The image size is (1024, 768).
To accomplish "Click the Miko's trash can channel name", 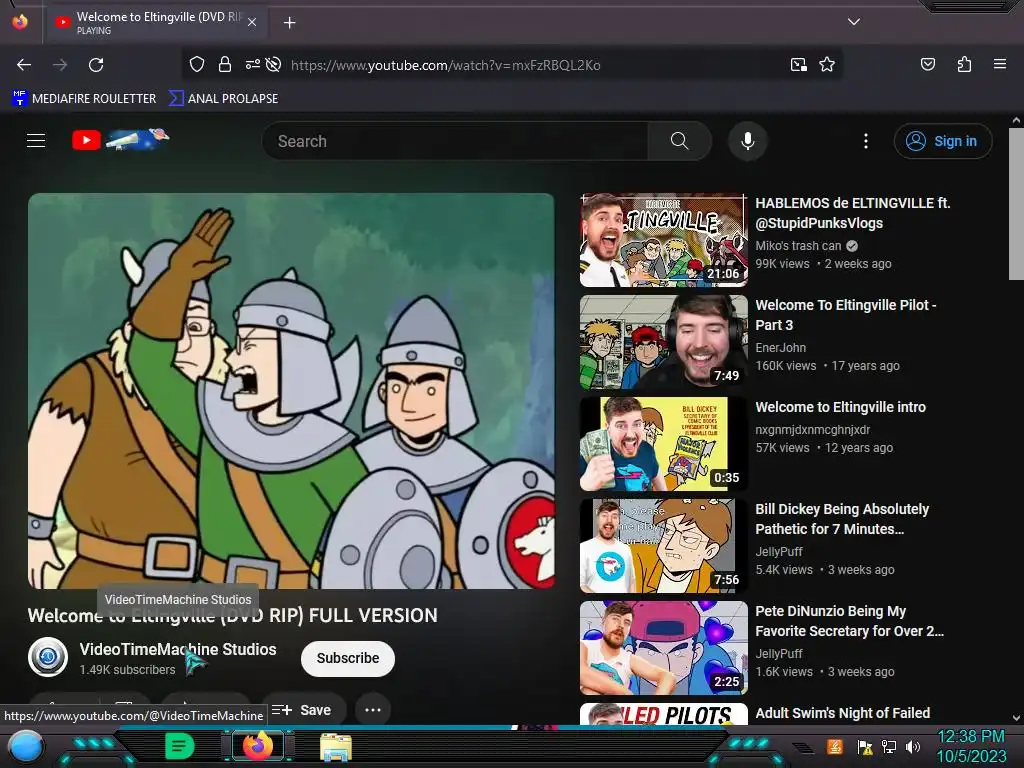I will point(798,246).
